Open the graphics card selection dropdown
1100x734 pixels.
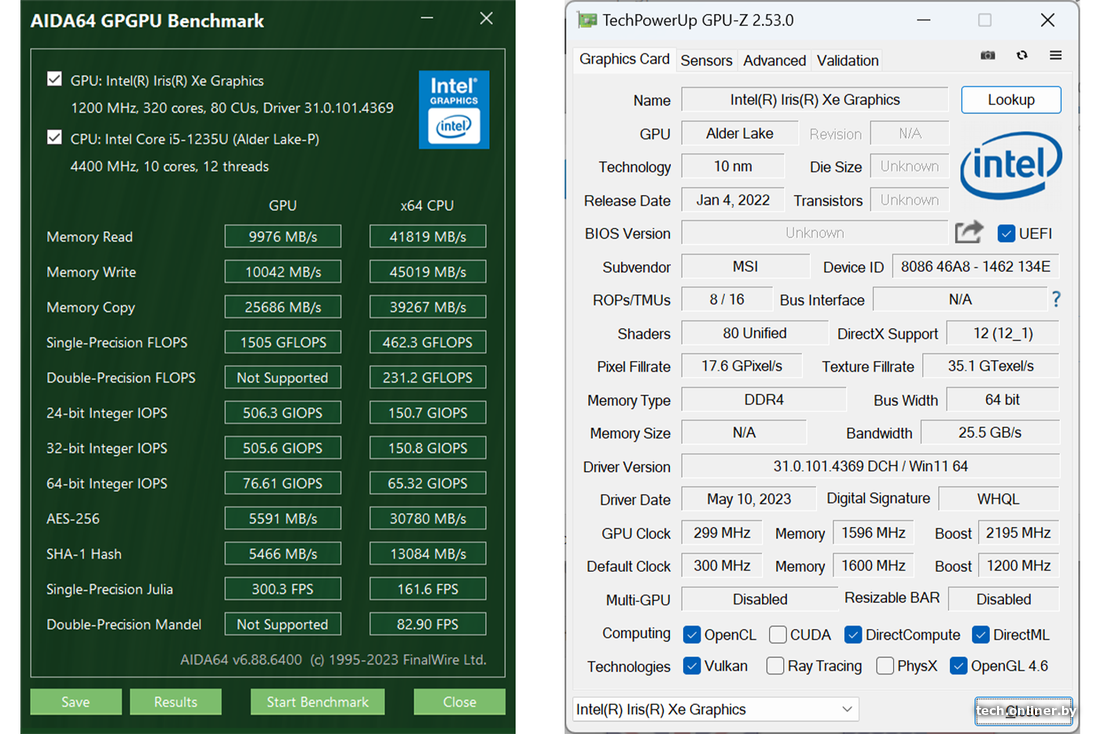[715, 709]
